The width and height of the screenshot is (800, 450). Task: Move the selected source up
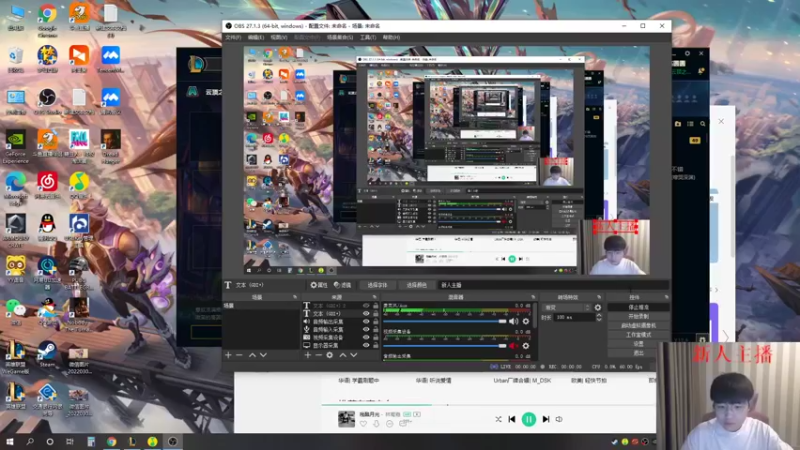[343, 355]
